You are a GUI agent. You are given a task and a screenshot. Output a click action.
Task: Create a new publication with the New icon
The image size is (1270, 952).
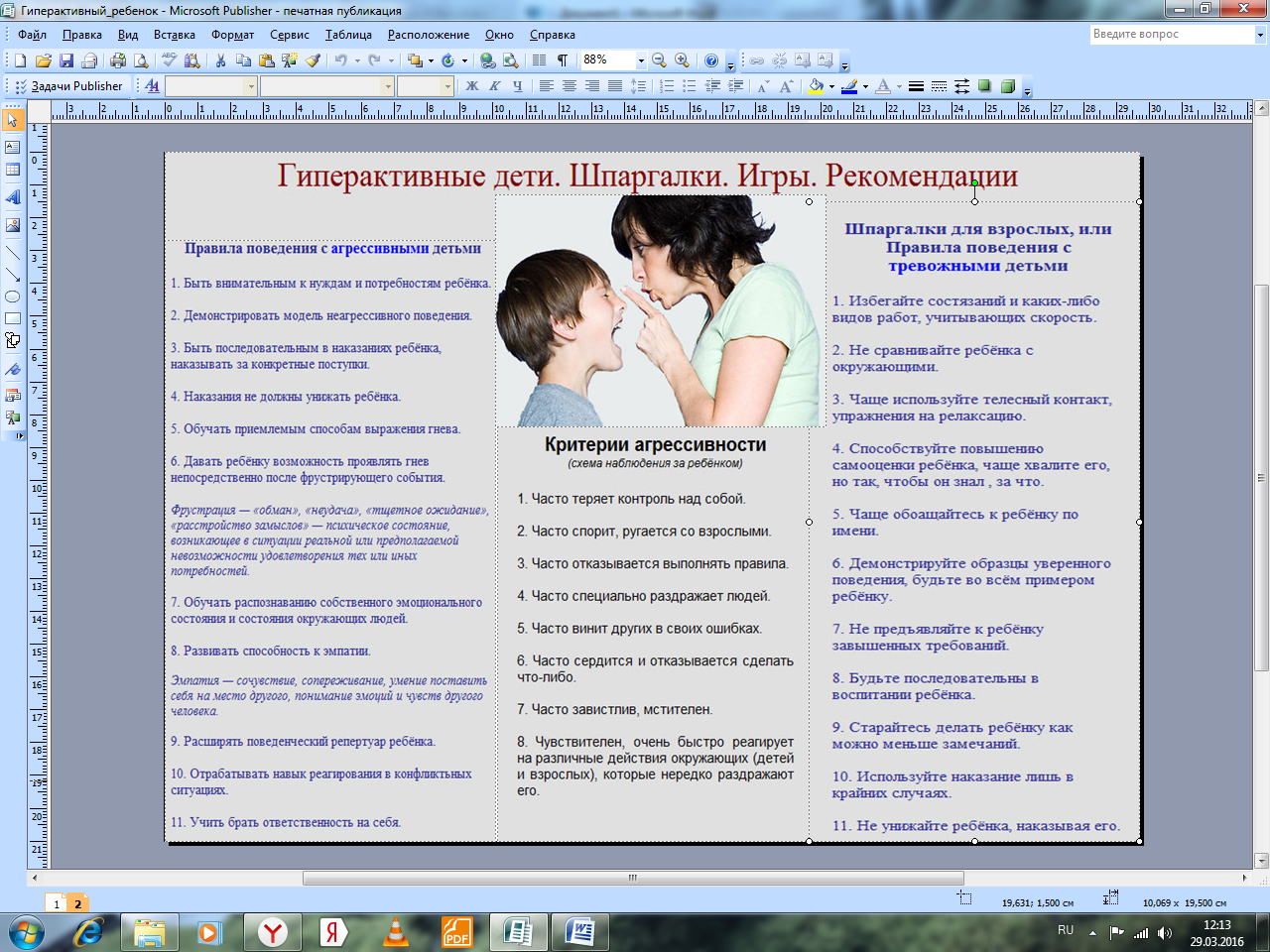20,60
